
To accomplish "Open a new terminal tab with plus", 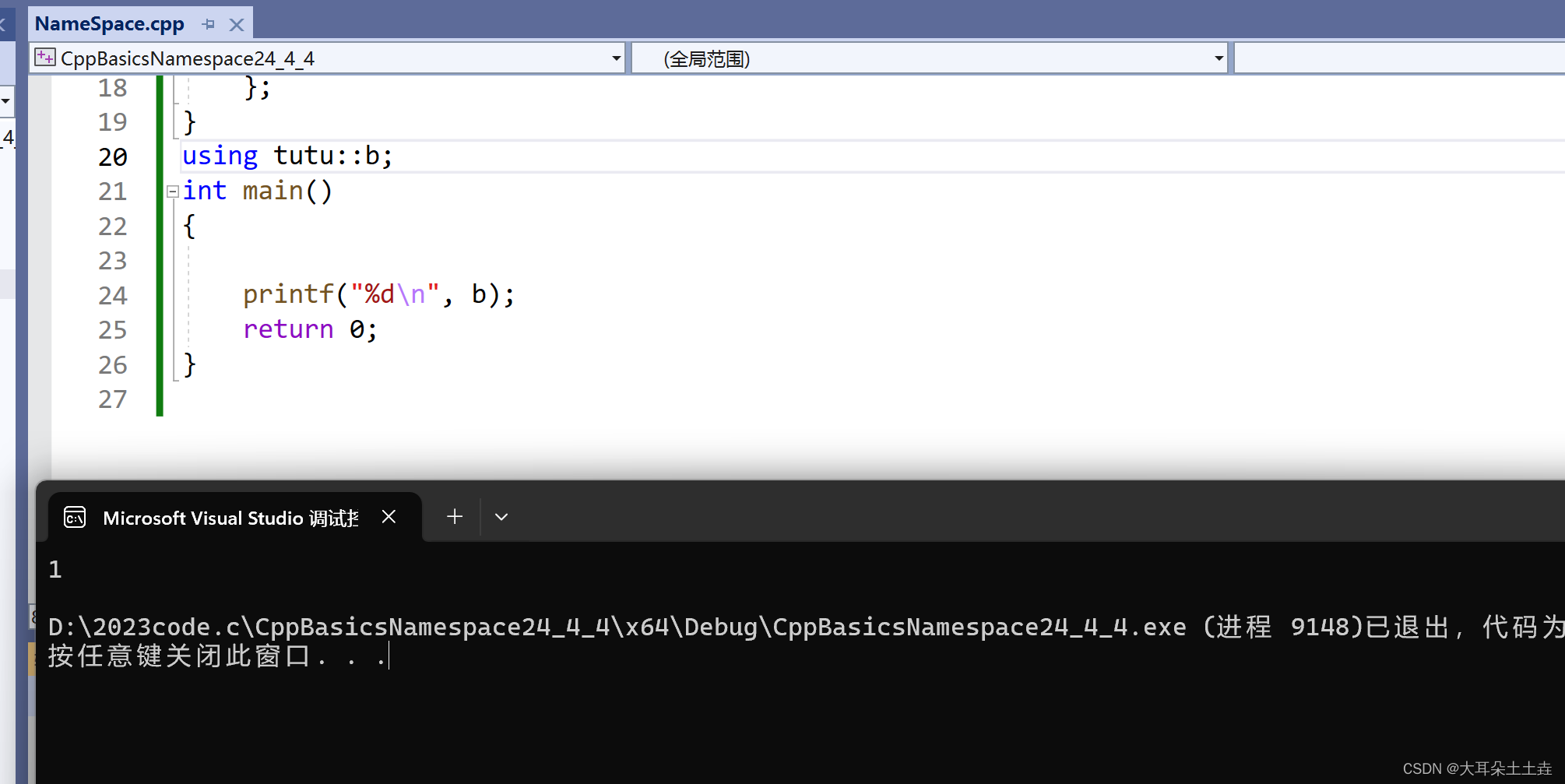I will click(455, 516).
